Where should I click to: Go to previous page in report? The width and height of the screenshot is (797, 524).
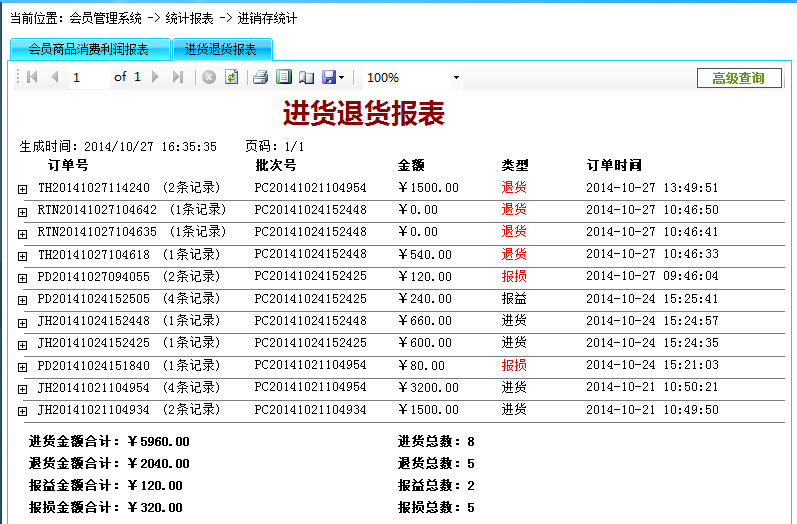pyautogui.click(x=54, y=77)
